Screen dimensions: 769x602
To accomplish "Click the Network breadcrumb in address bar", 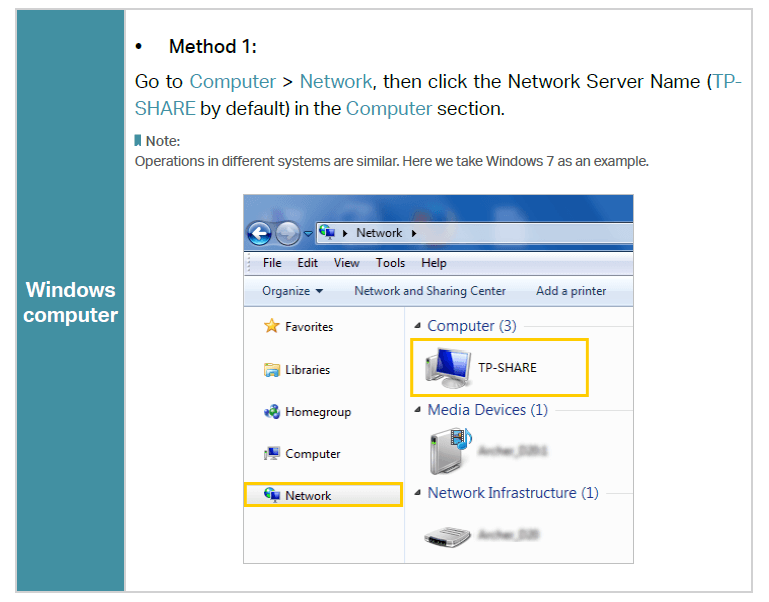I will [379, 233].
